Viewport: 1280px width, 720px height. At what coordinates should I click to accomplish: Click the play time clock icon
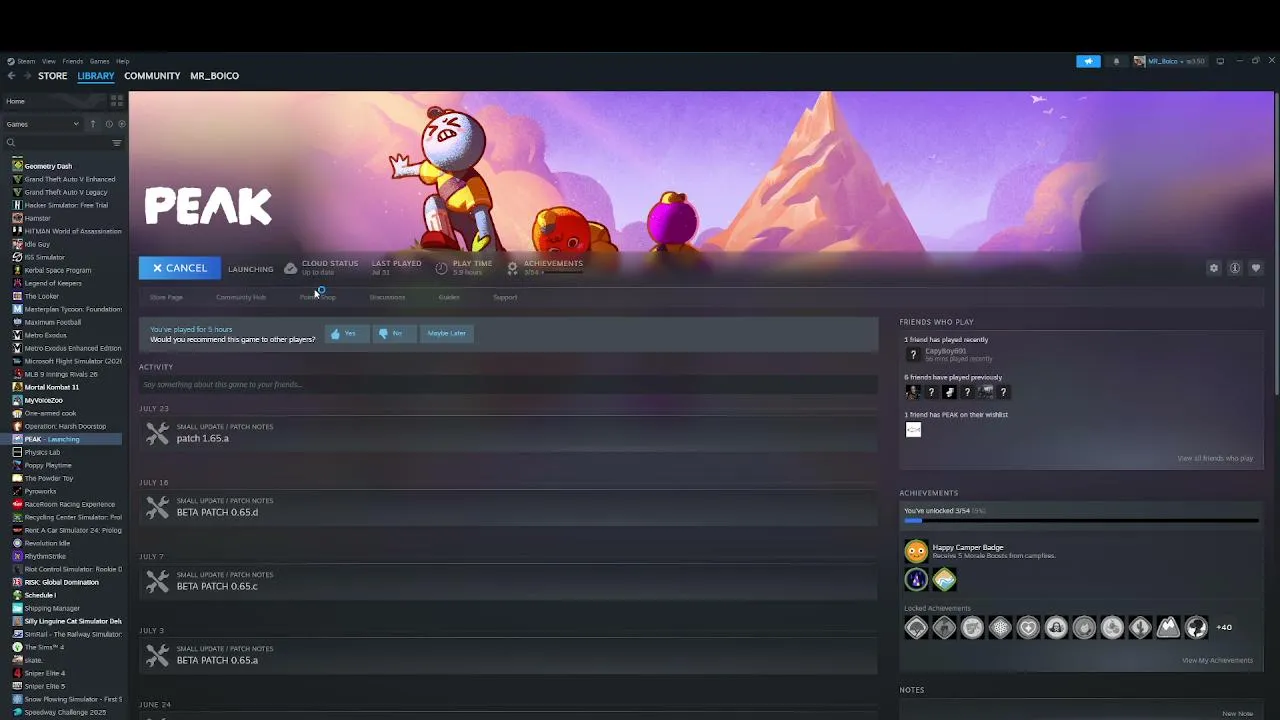(x=441, y=267)
